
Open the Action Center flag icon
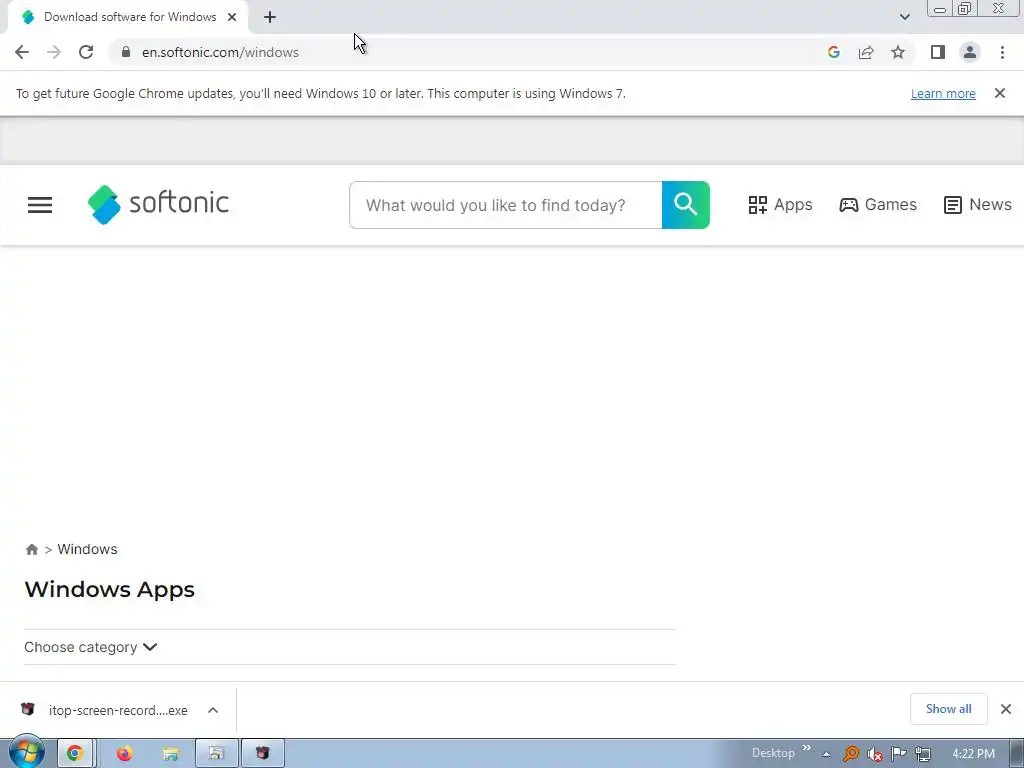coord(899,754)
